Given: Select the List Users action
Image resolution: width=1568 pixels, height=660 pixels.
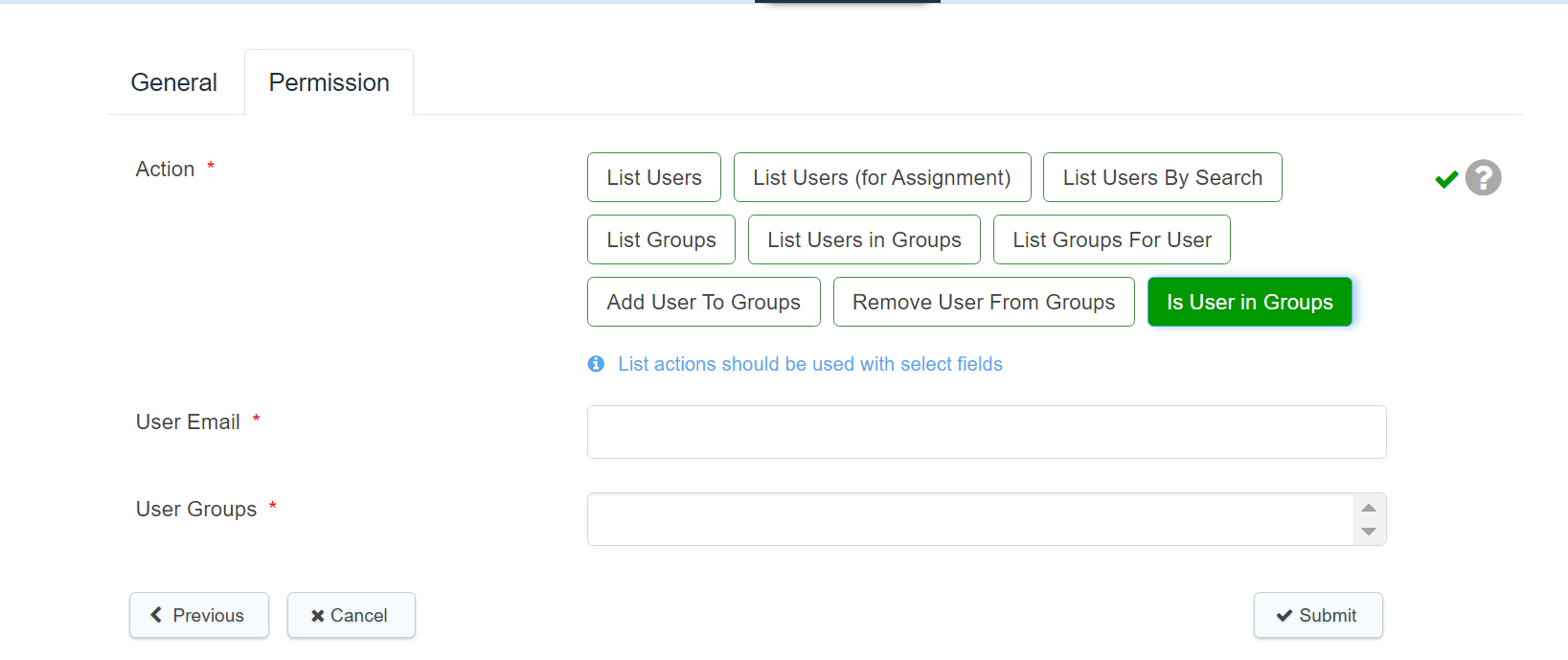Looking at the screenshot, I should [654, 177].
